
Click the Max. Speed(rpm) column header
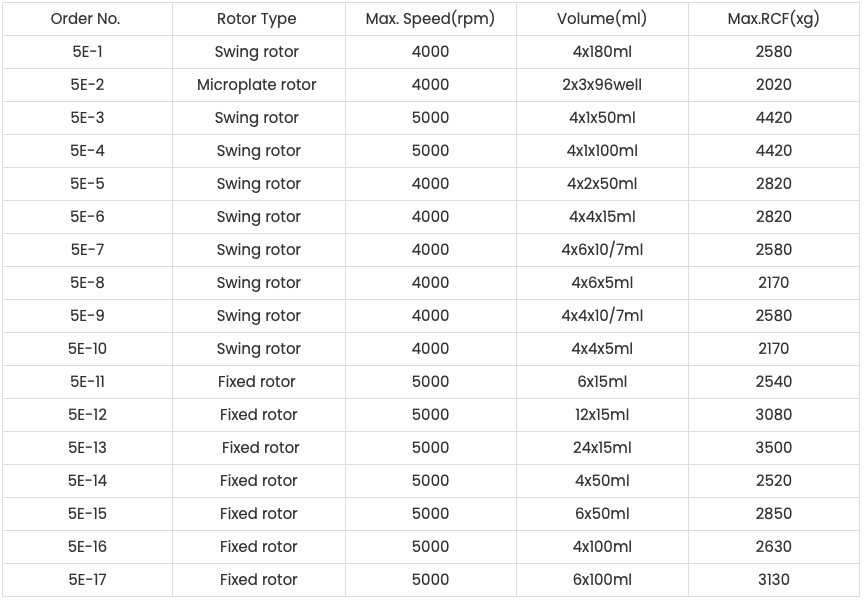[x=430, y=19]
